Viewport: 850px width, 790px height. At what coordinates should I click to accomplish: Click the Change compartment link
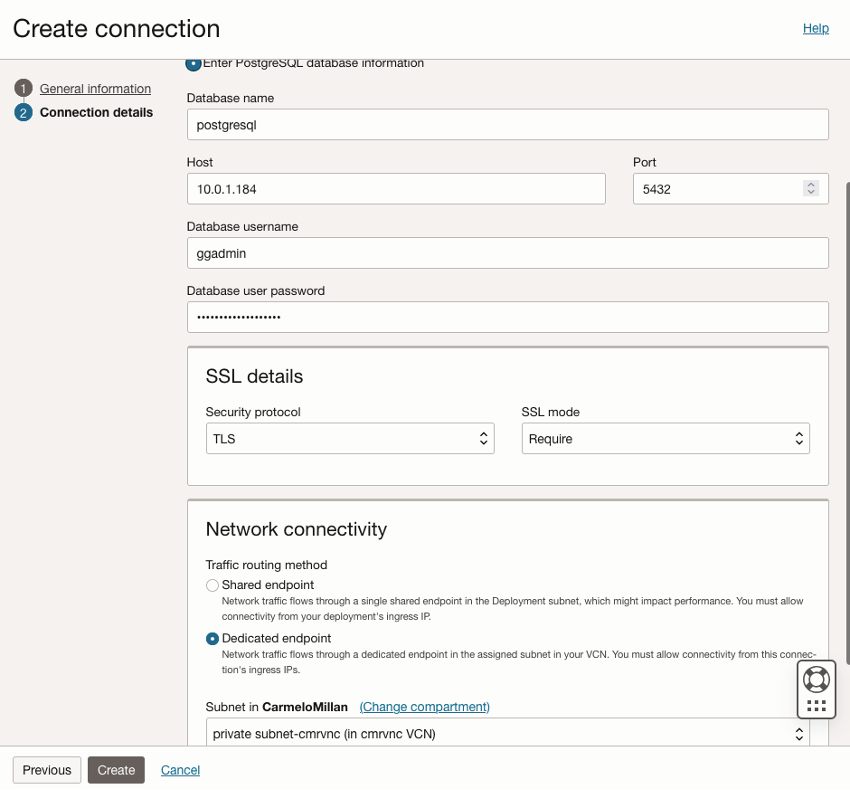click(425, 707)
